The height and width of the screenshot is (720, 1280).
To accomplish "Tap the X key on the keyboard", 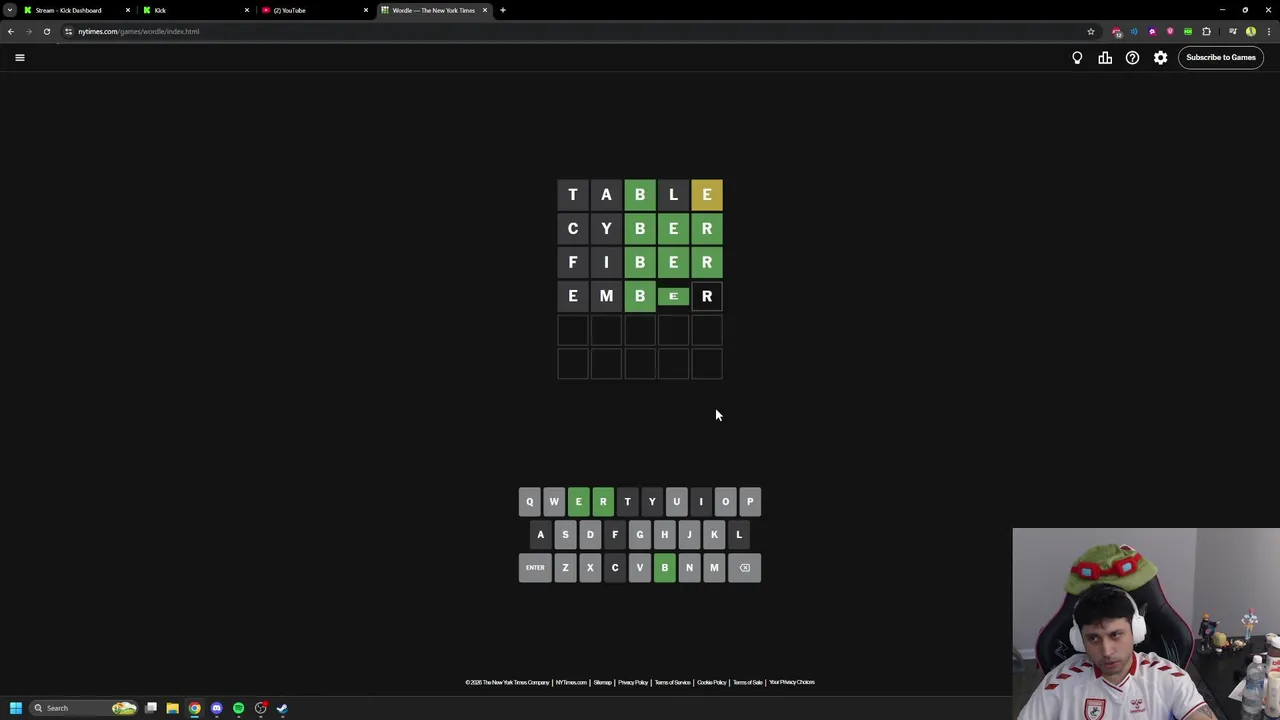I will pyautogui.click(x=590, y=568).
